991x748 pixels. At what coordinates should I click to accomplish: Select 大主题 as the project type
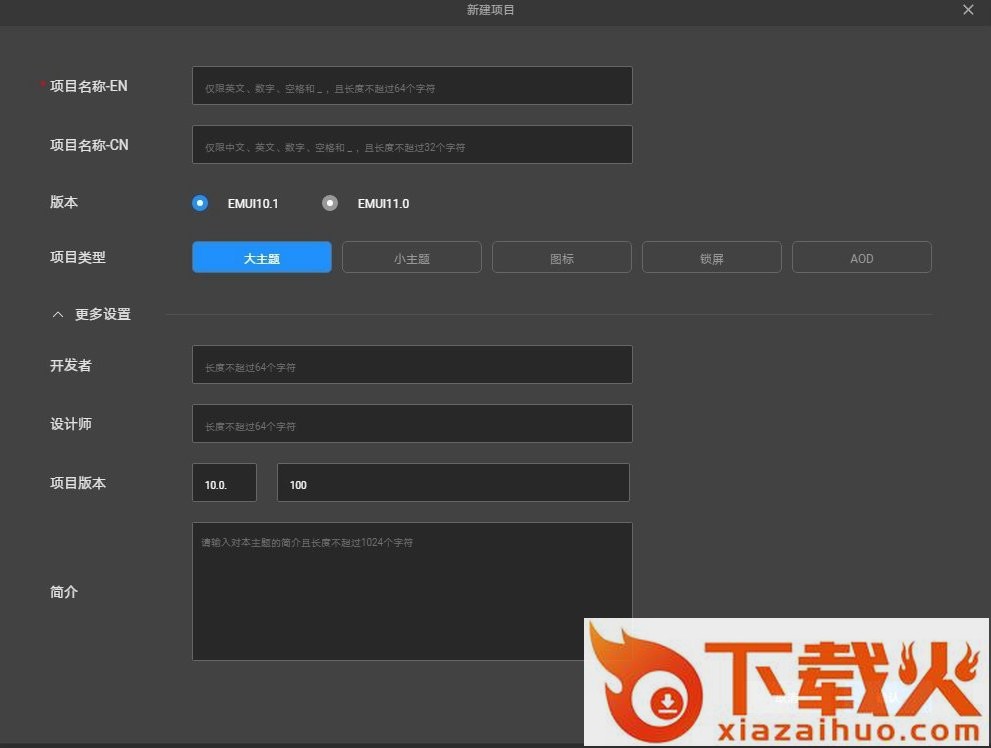(262, 258)
